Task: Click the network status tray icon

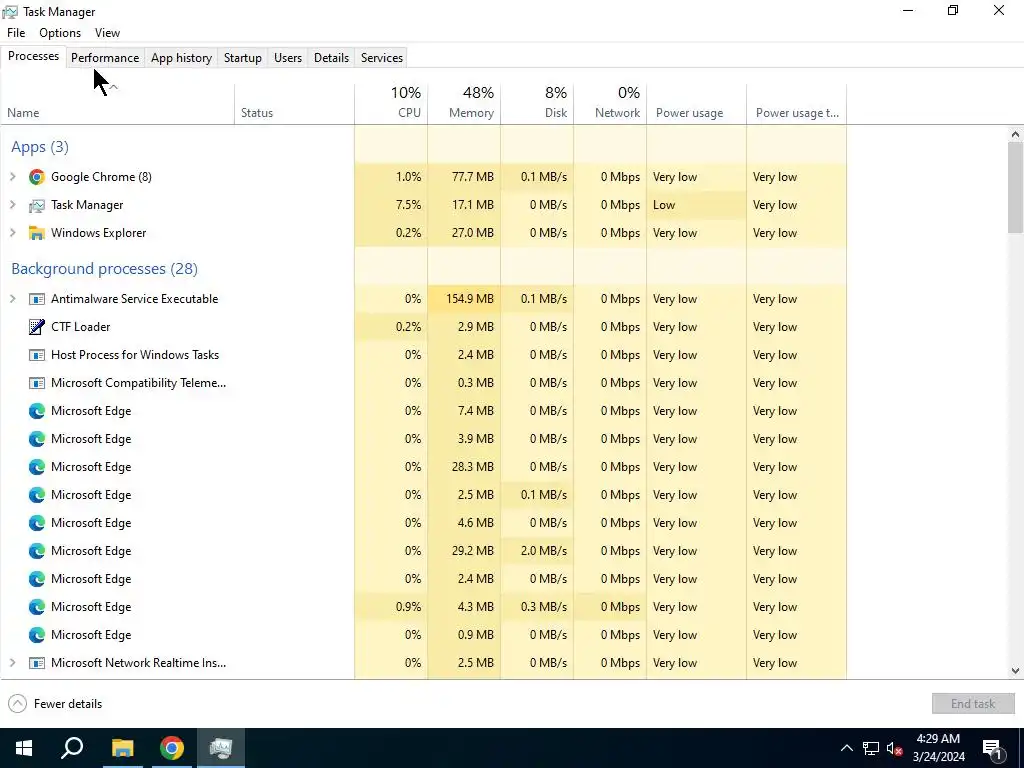Action: tap(871, 748)
